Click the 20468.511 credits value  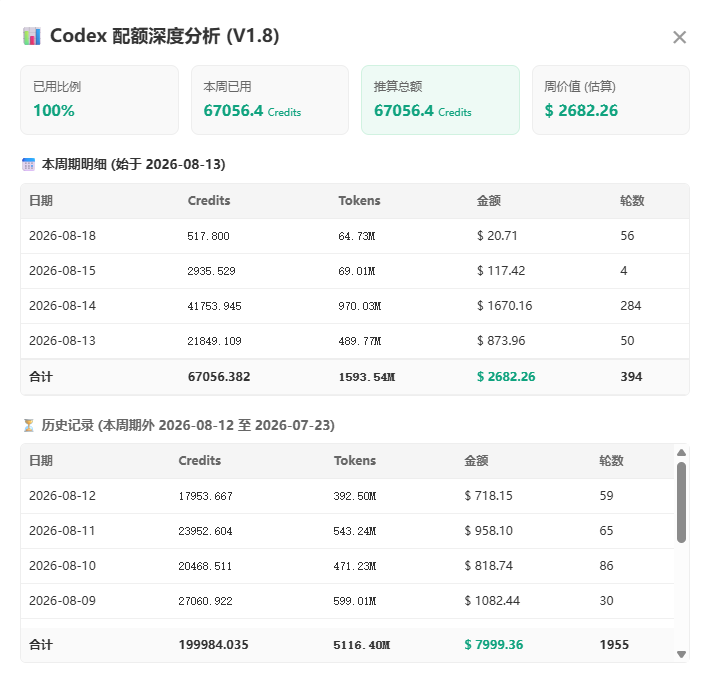205,567
